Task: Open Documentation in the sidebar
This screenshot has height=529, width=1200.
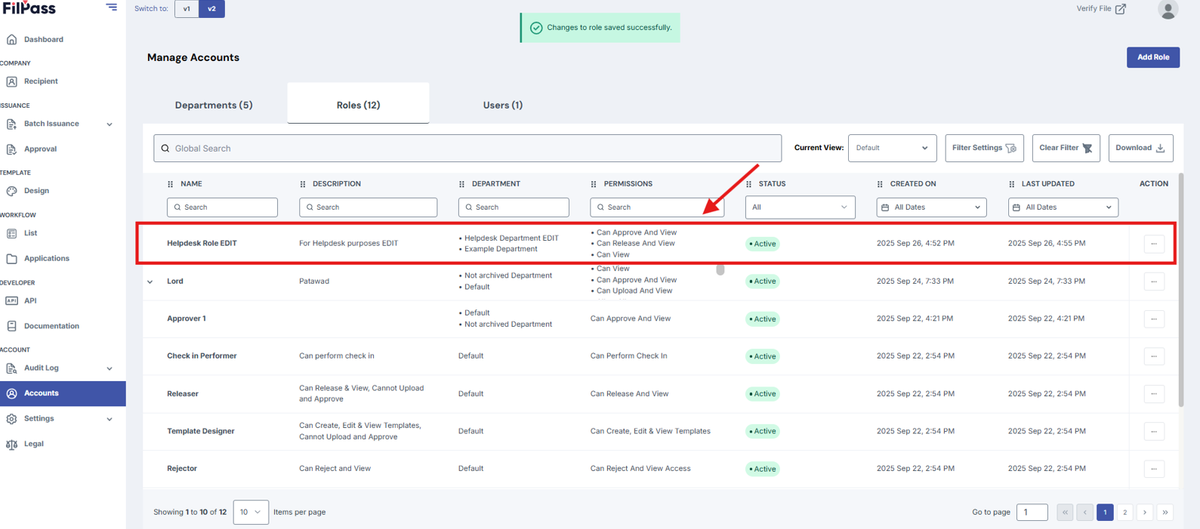Action: (x=51, y=326)
